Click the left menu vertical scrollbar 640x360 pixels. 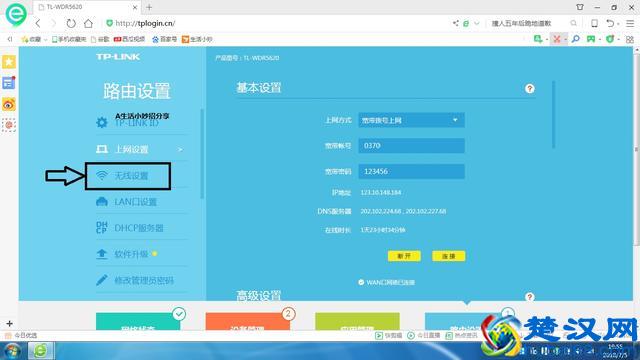[x=202, y=153]
